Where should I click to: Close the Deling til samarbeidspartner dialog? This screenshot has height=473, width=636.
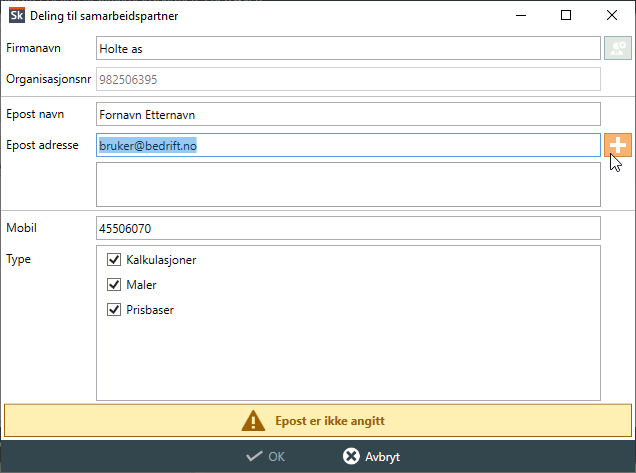coord(612,15)
